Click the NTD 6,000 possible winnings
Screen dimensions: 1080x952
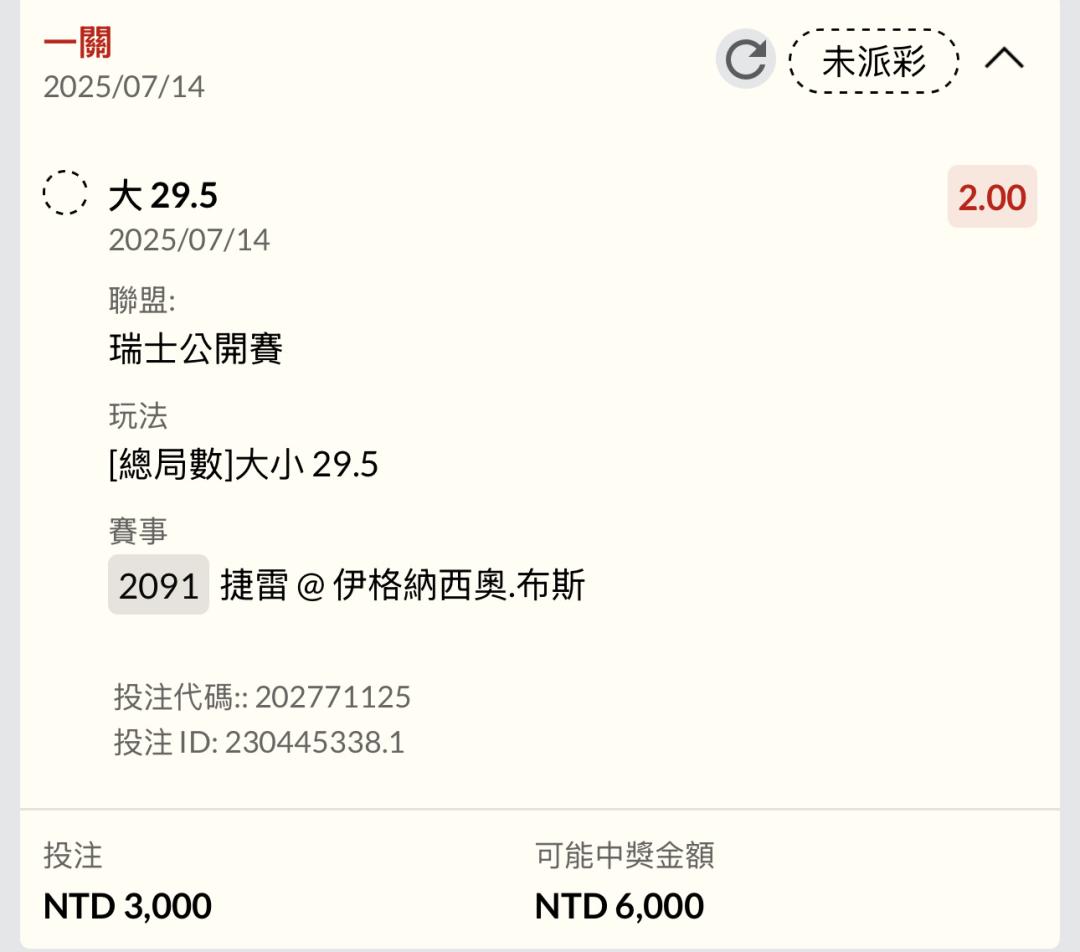coord(619,906)
